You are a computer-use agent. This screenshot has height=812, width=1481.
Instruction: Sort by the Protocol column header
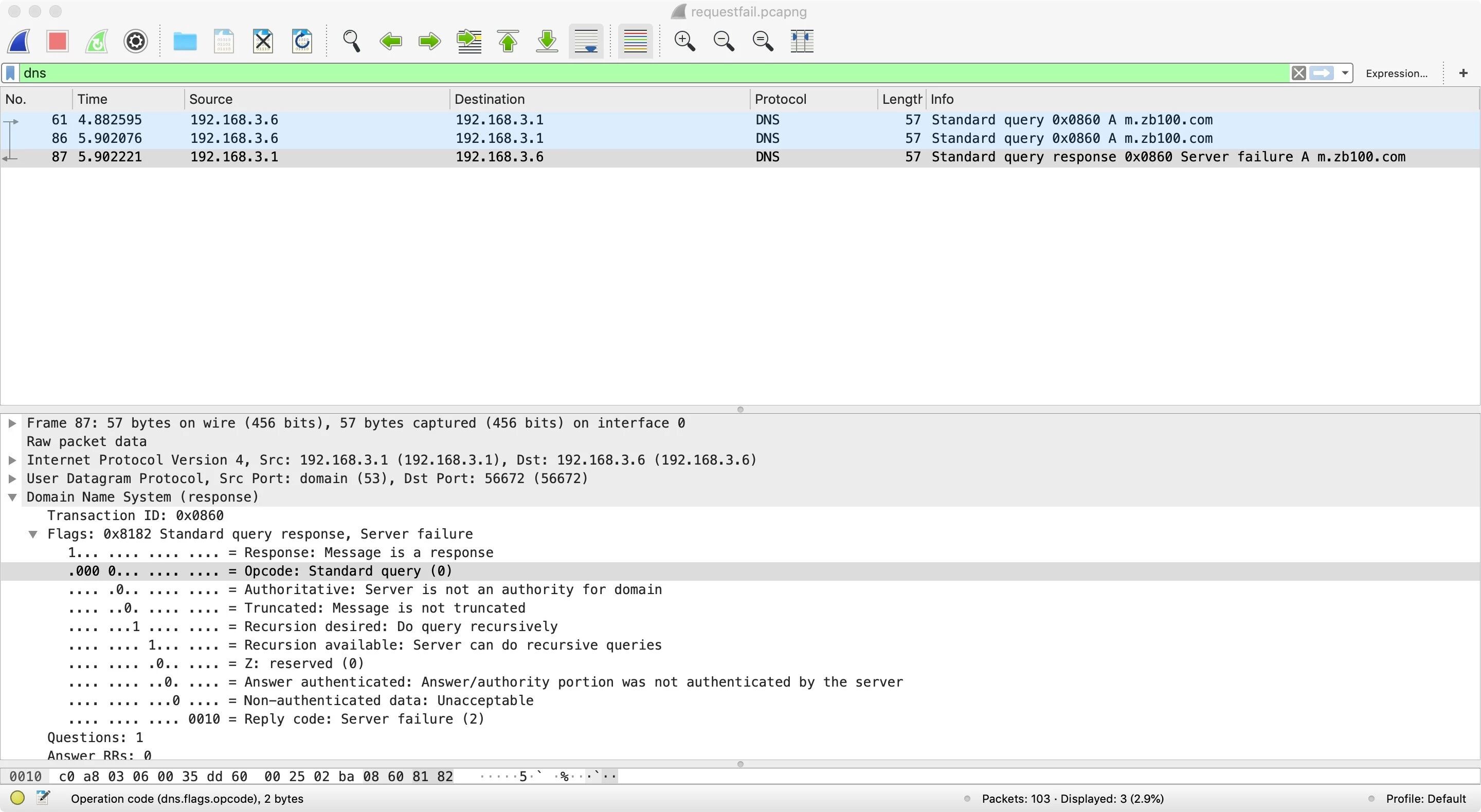coord(780,99)
